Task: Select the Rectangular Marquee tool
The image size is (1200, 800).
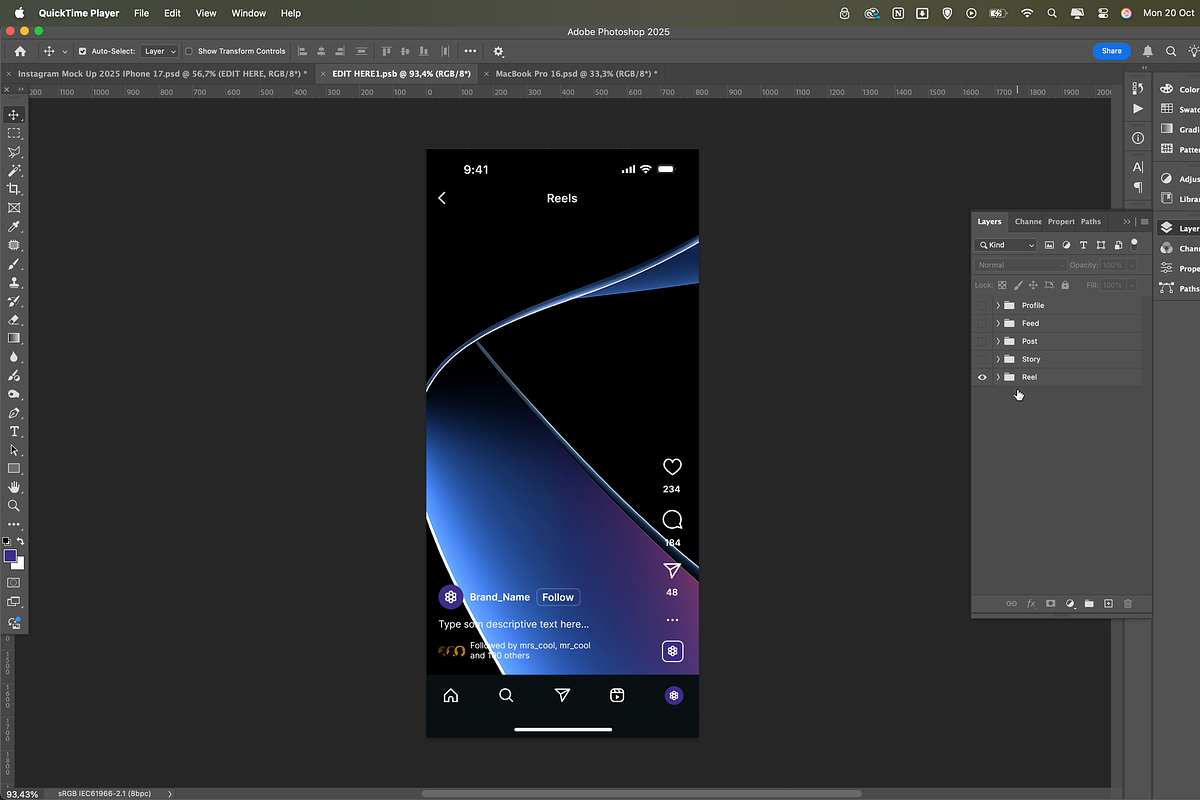Action: click(x=14, y=133)
